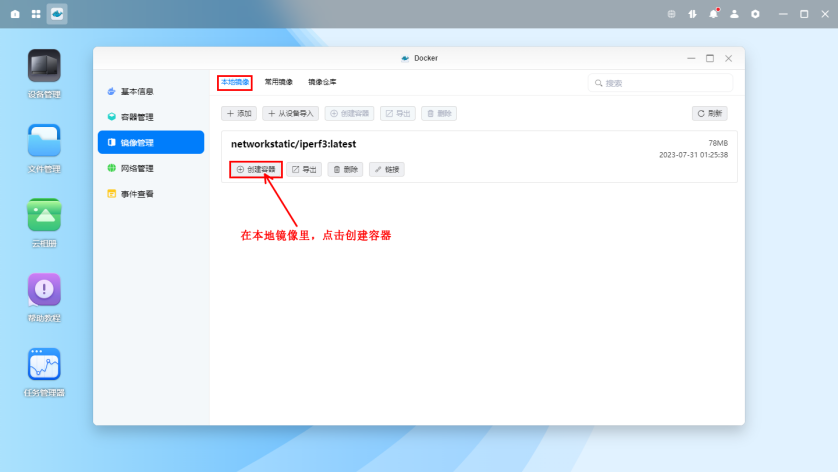
Task: Click the globe icon in top bar
Action: coord(672,14)
